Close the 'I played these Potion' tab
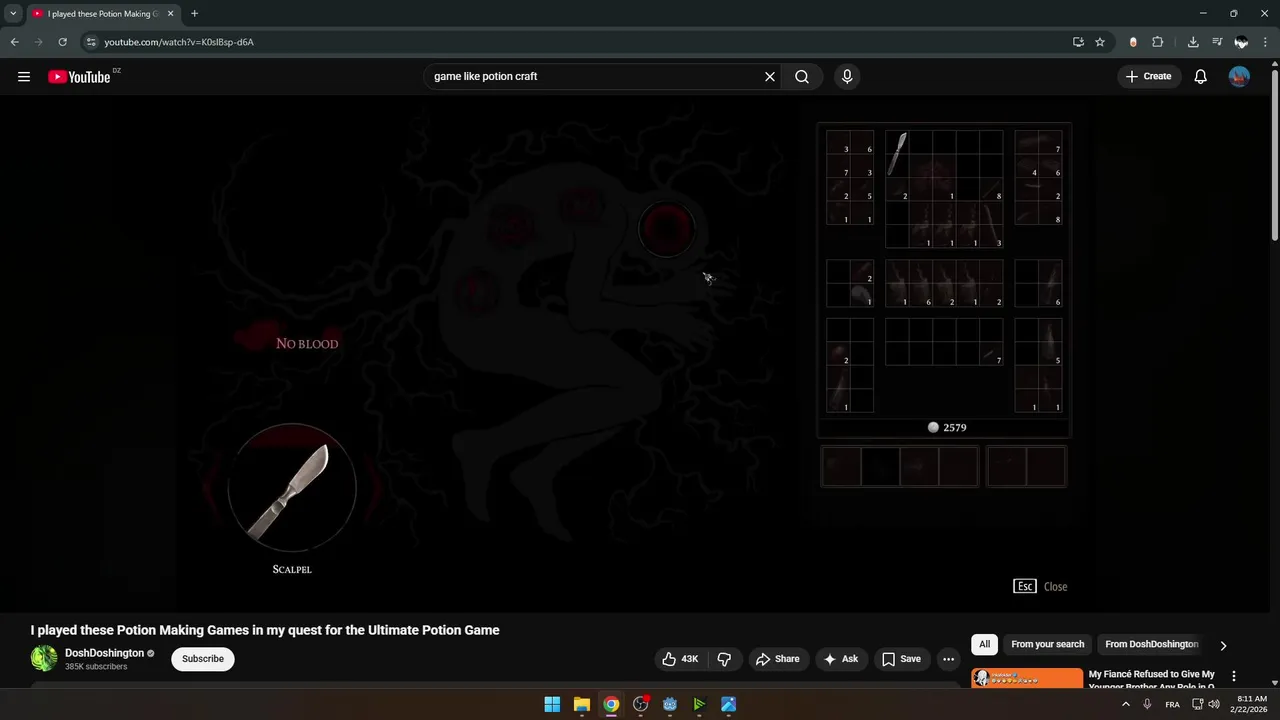This screenshot has height=720, width=1280. [170, 14]
